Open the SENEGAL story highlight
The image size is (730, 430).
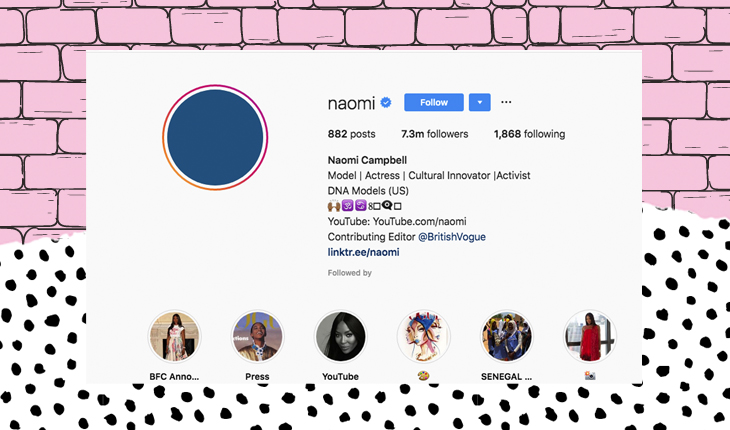coord(507,336)
